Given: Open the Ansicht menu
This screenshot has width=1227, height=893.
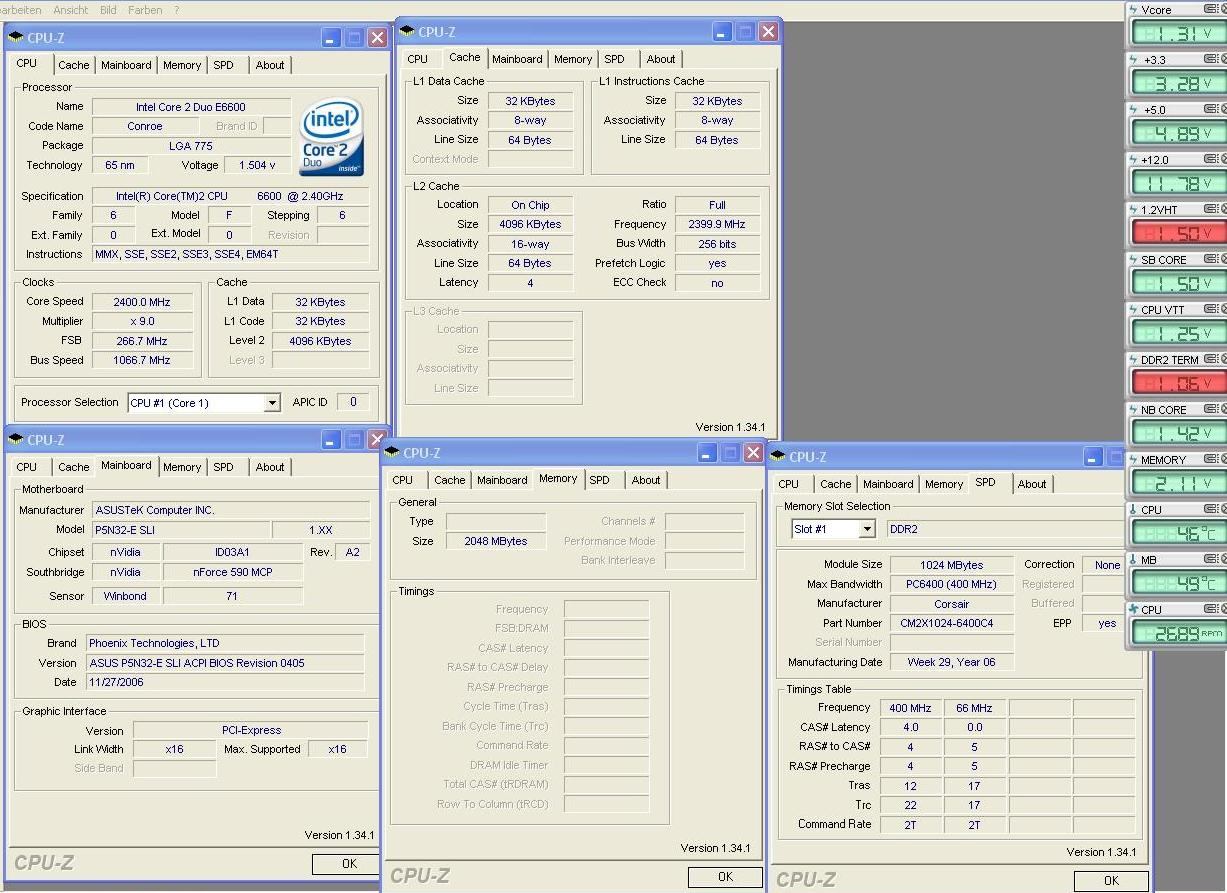Looking at the screenshot, I should point(71,10).
